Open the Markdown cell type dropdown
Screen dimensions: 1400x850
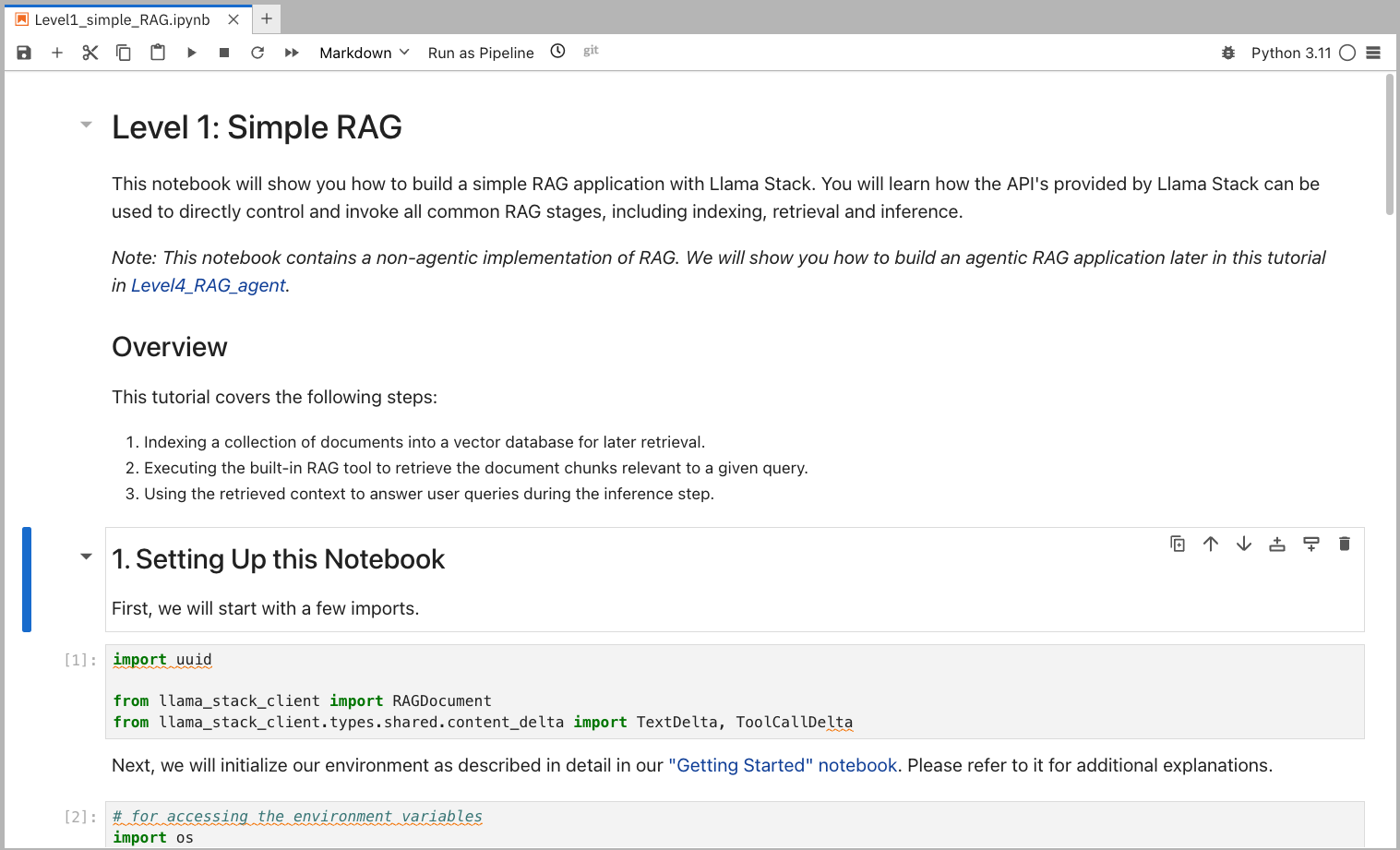(364, 53)
